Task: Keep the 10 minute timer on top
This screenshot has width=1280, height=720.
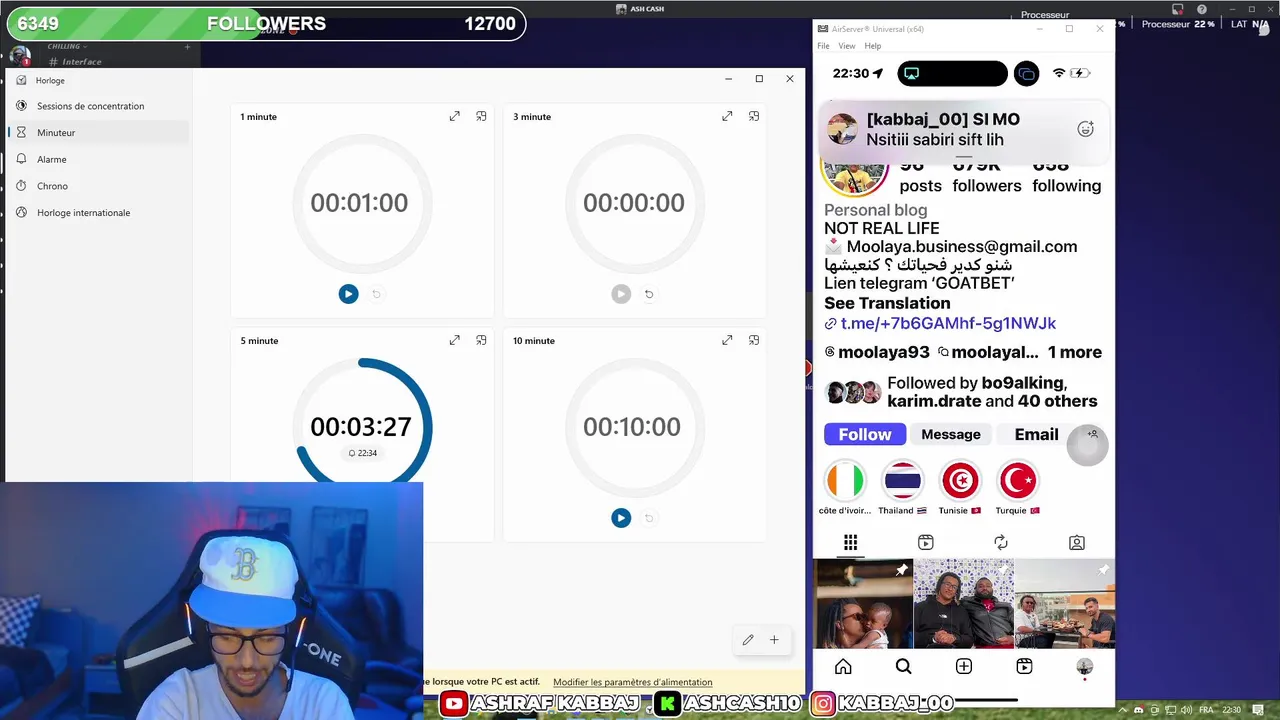Action: click(x=754, y=340)
